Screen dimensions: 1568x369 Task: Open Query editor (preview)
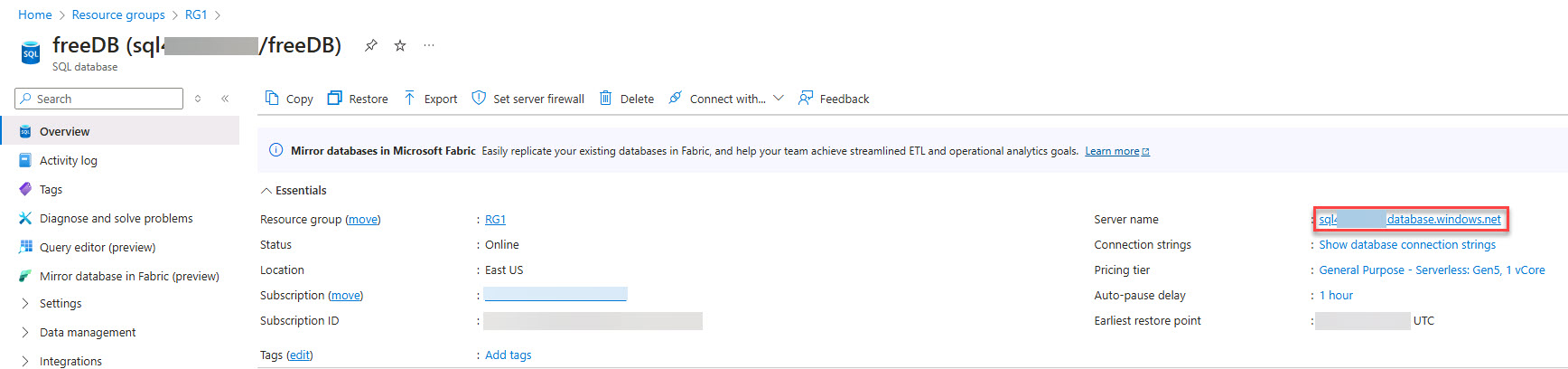click(x=97, y=248)
